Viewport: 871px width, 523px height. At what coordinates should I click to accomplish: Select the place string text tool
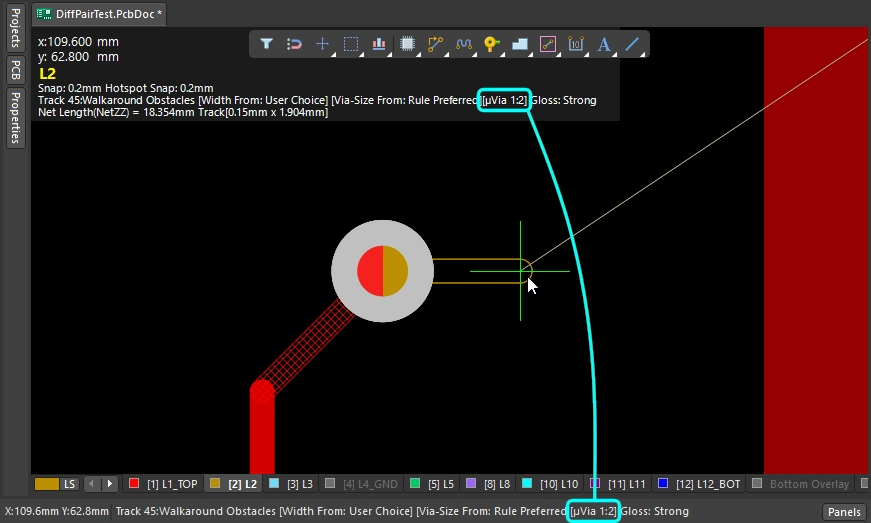tap(604, 44)
